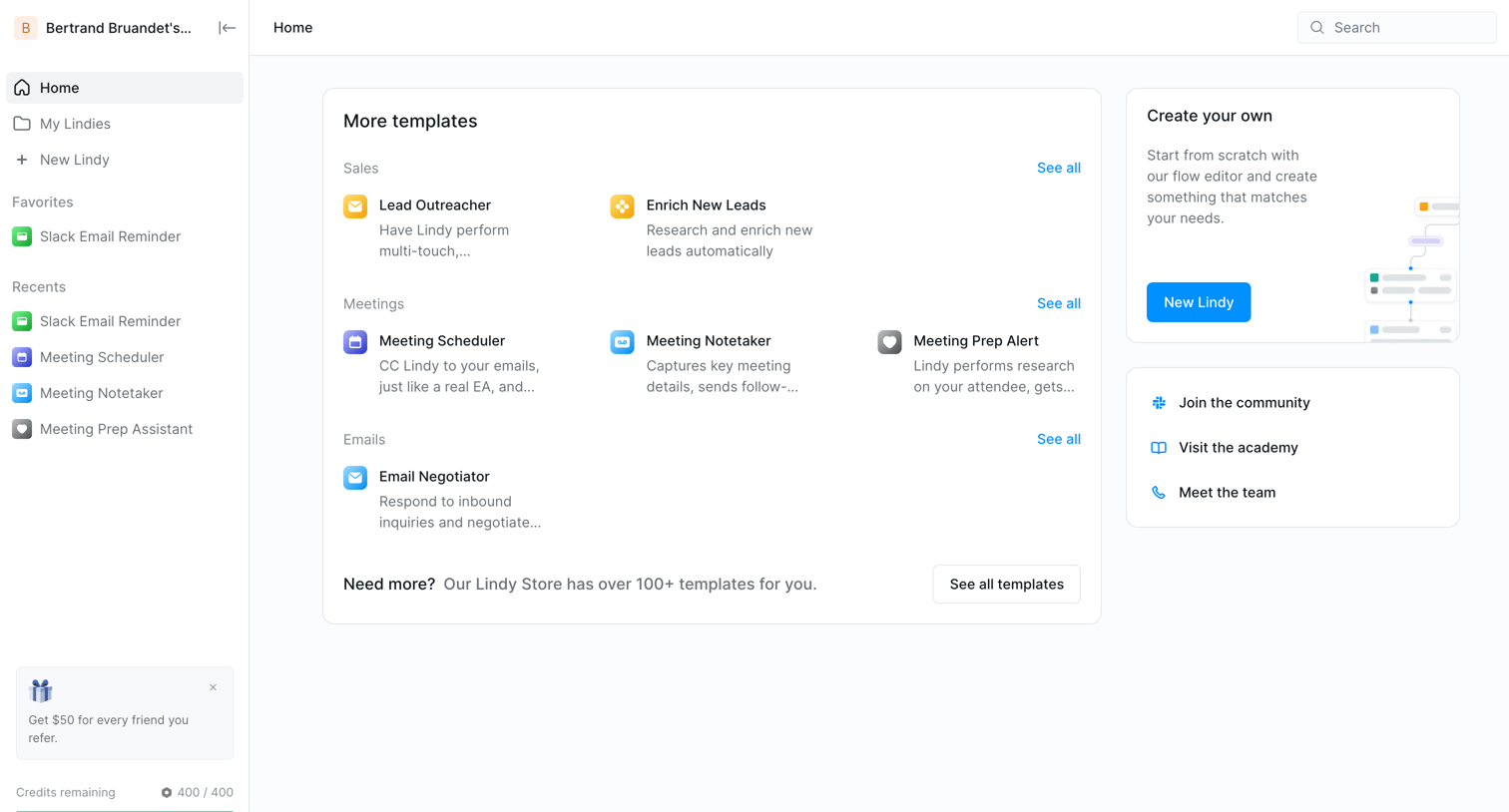Screen dimensions: 1509x812
Task: Click the phone icon beside Meet the team
Action: tap(1159, 493)
